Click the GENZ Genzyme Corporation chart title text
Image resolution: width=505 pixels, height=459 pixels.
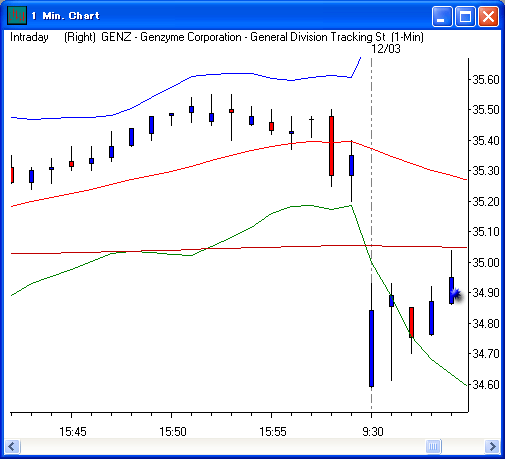click(262, 37)
